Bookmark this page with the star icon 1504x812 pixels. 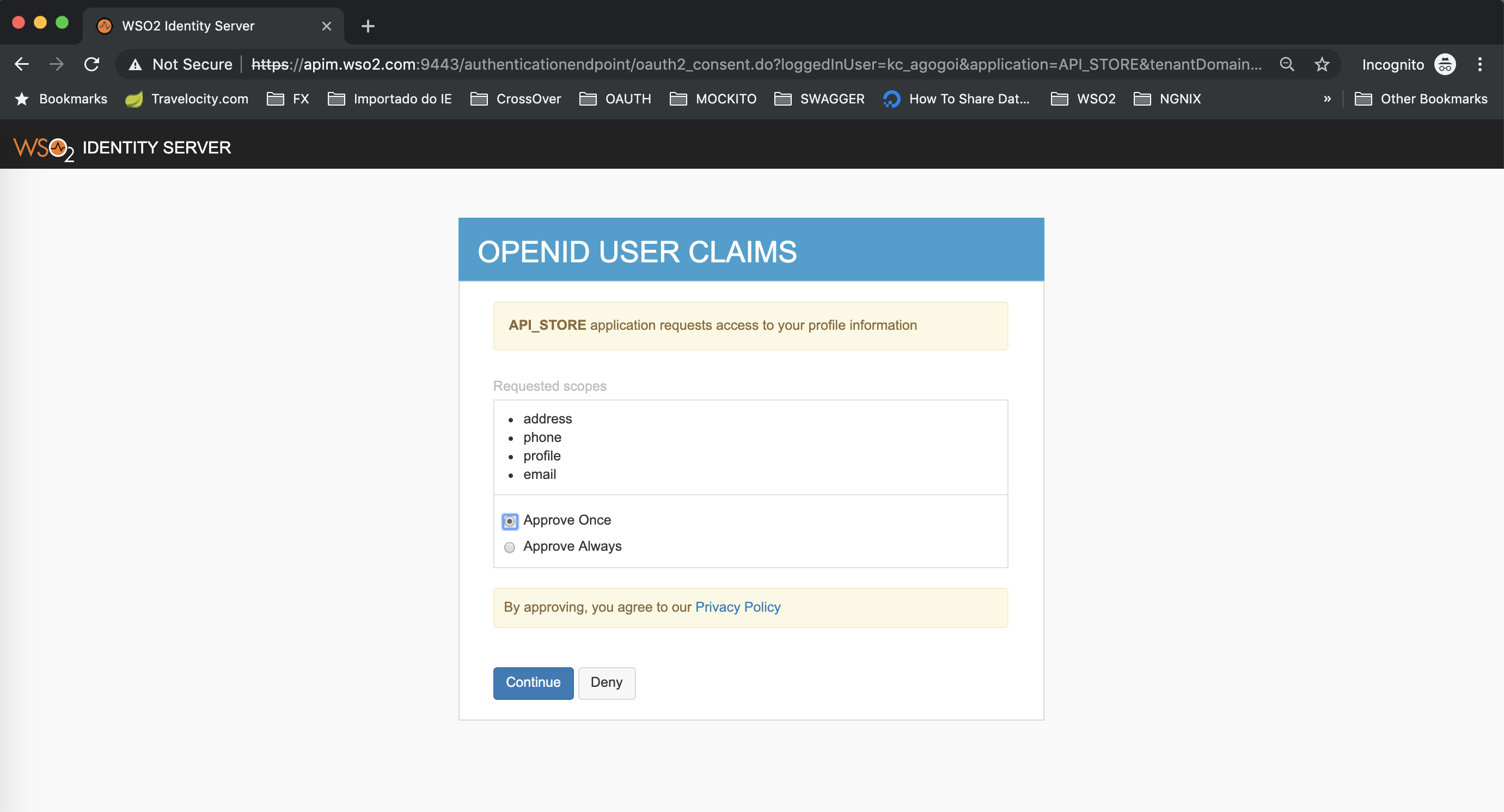coord(1322,64)
